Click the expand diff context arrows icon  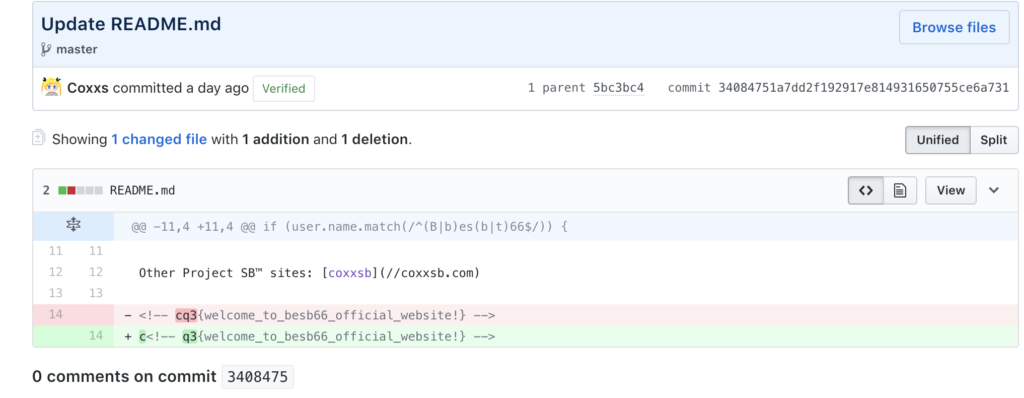pyautogui.click(x=73, y=226)
